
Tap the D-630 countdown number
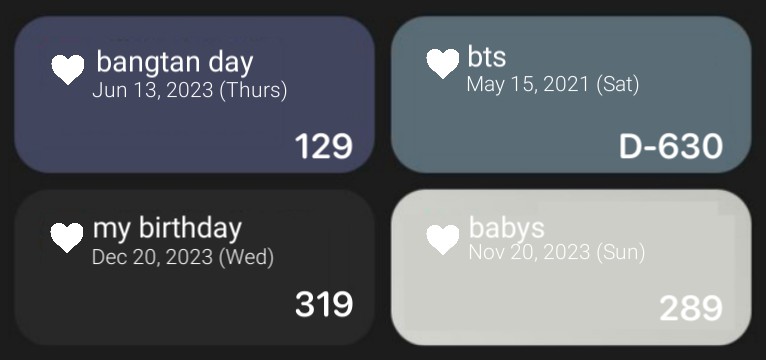point(671,147)
